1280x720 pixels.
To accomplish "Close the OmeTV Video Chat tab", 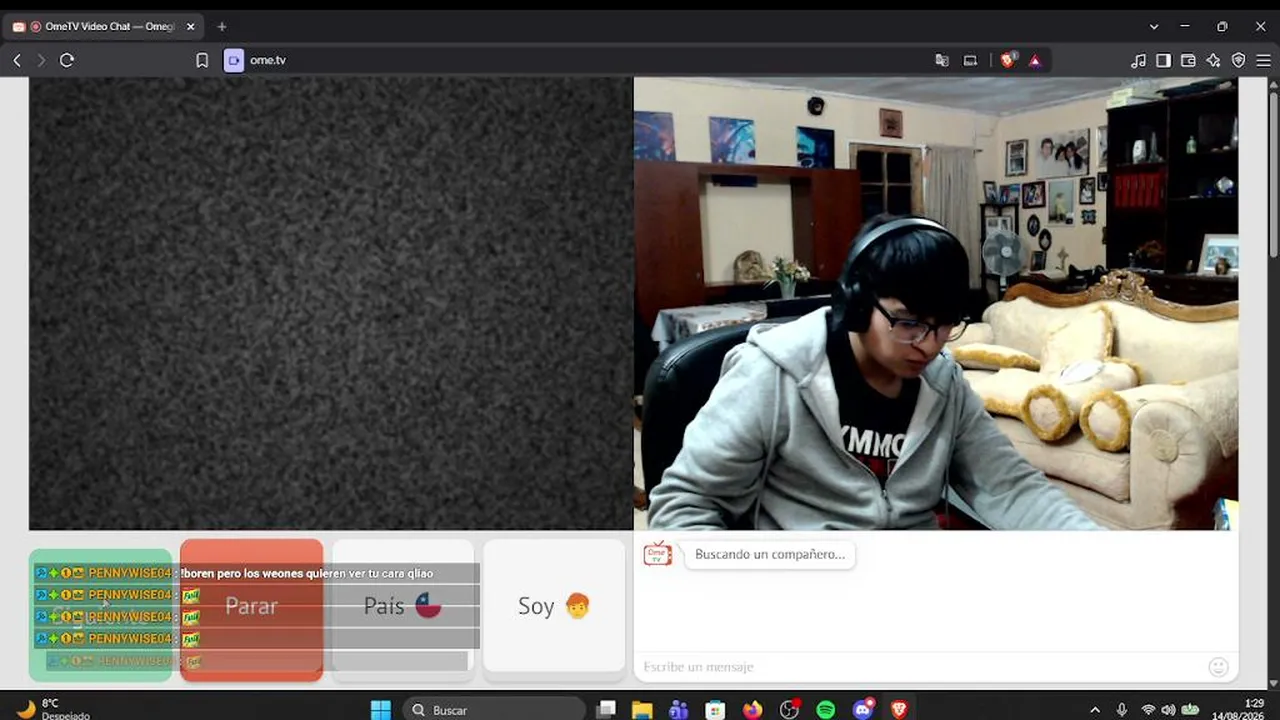I will 190,26.
